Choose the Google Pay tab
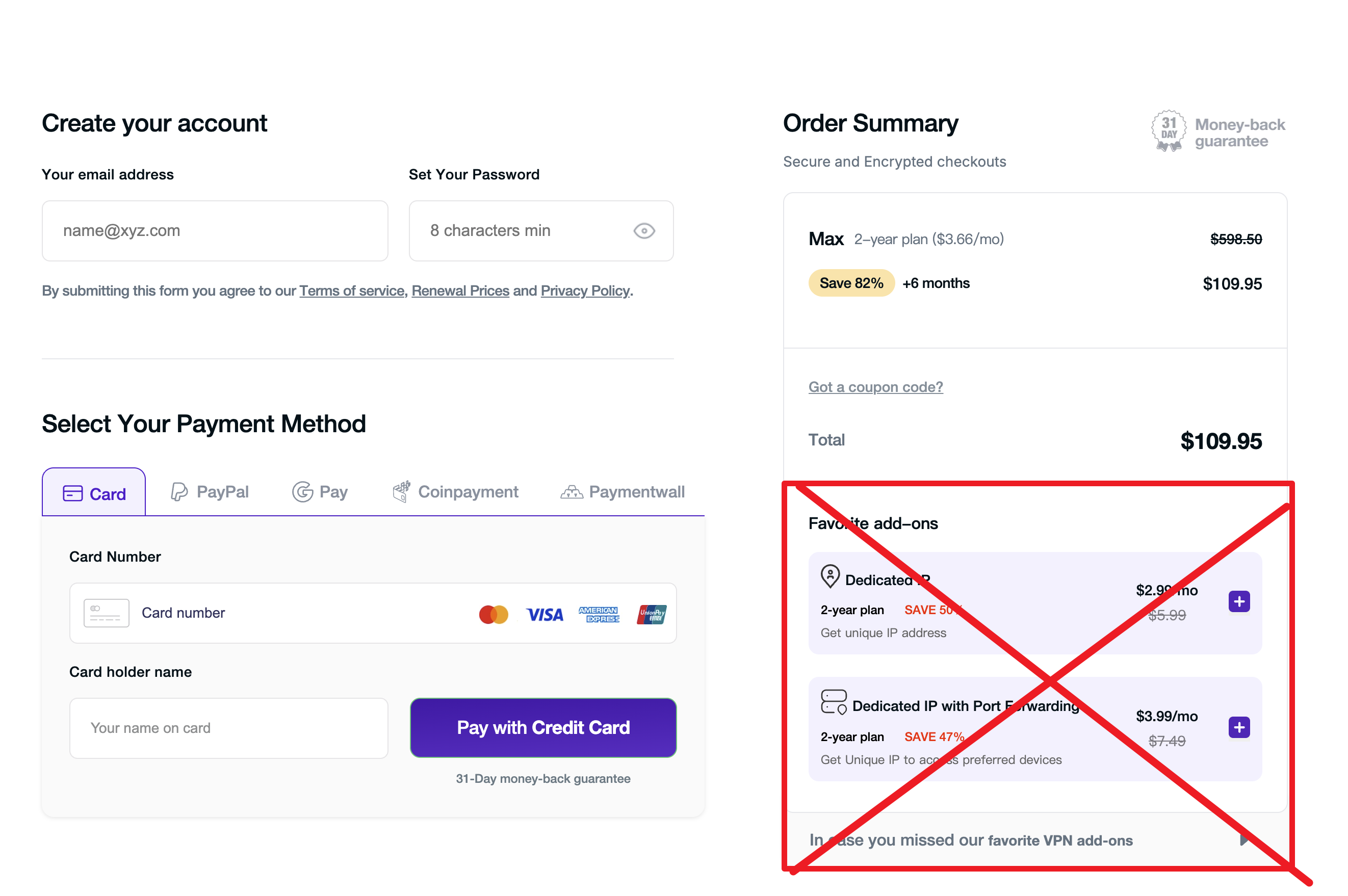Image resolution: width=1348 pixels, height=896 pixels. pyautogui.click(x=320, y=491)
